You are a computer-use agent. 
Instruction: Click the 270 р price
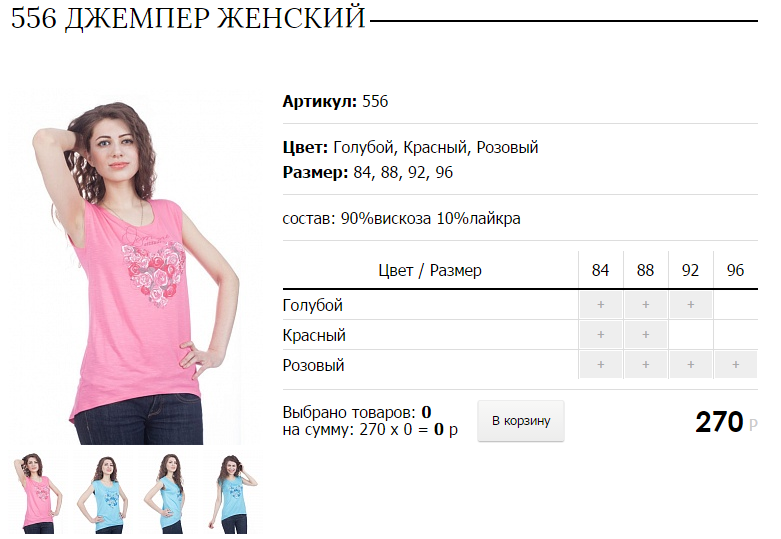point(726,422)
